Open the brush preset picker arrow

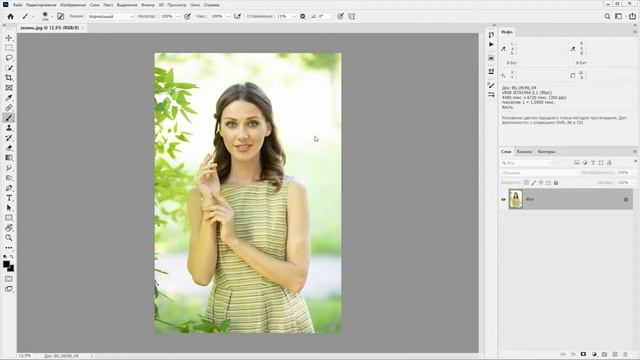click(x=51, y=17)
